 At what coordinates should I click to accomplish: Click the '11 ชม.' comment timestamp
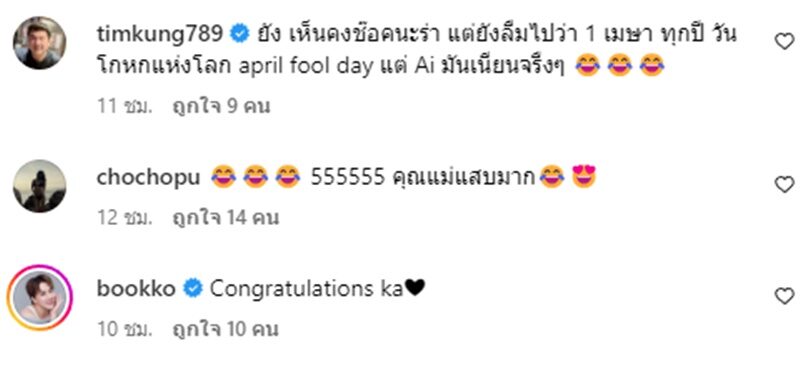125,106
